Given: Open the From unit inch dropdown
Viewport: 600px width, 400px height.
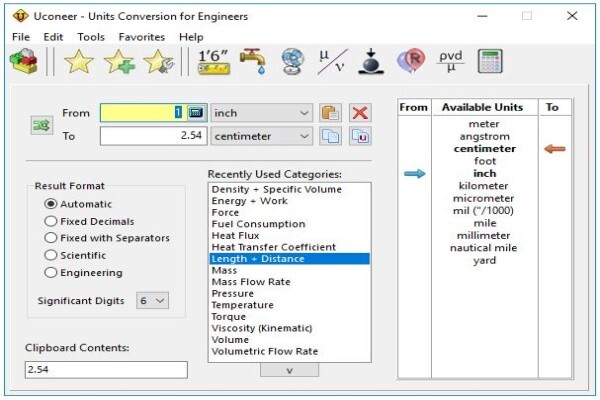Looking at the screenshot, I should point(261,113).
